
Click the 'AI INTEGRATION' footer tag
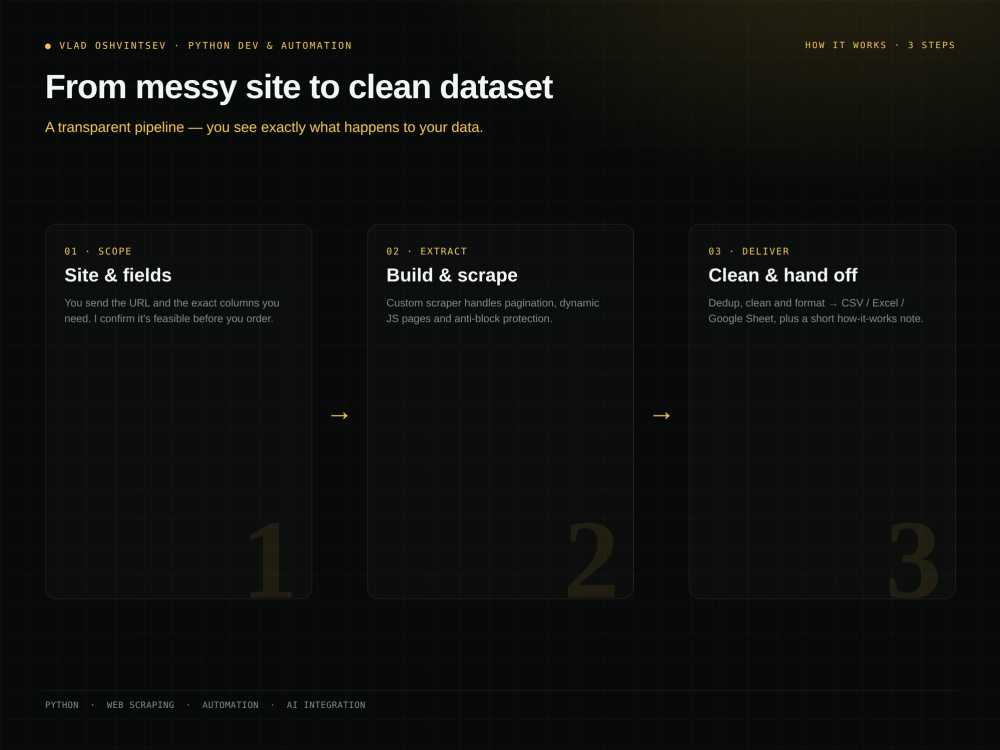326,705
